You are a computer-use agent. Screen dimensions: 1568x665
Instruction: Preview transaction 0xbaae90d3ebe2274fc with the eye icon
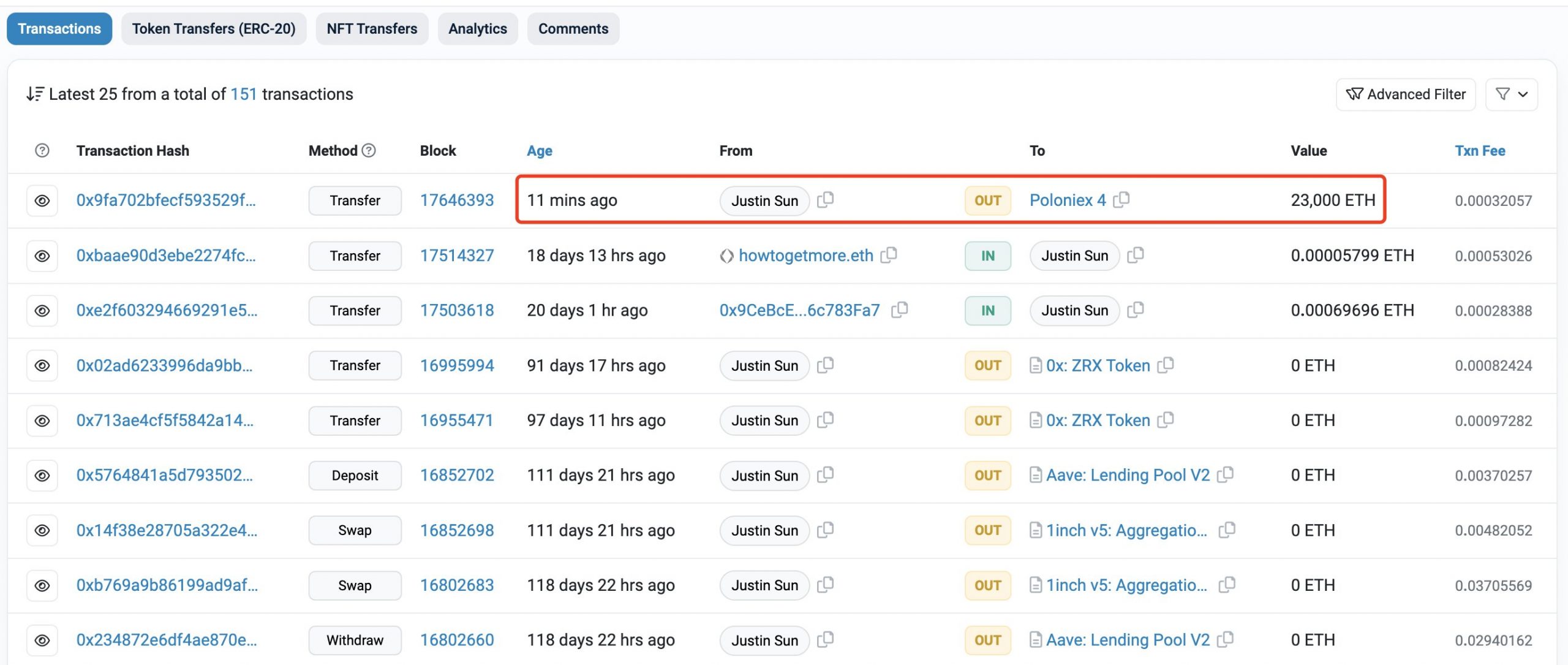tap(42, 256)
